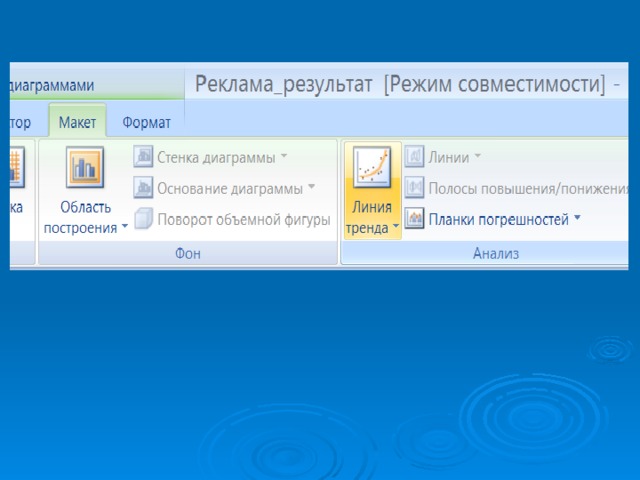640x480 pixels.
Task: Click the Планки погрешностей label
Action: (x=498, y=220)
